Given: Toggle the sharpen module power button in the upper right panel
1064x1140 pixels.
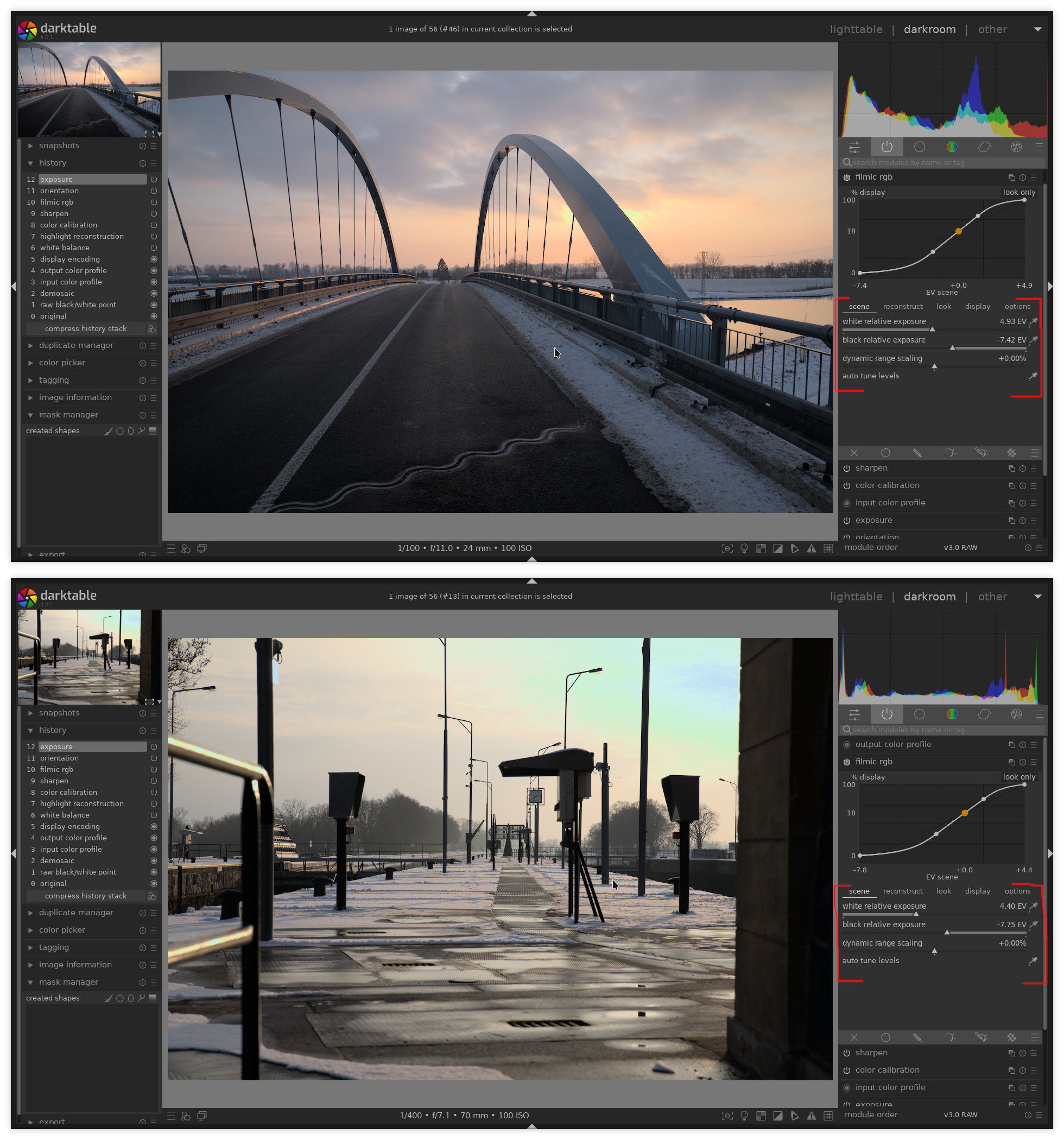Looking at the screenshot, I should click(x=847, y=468).
